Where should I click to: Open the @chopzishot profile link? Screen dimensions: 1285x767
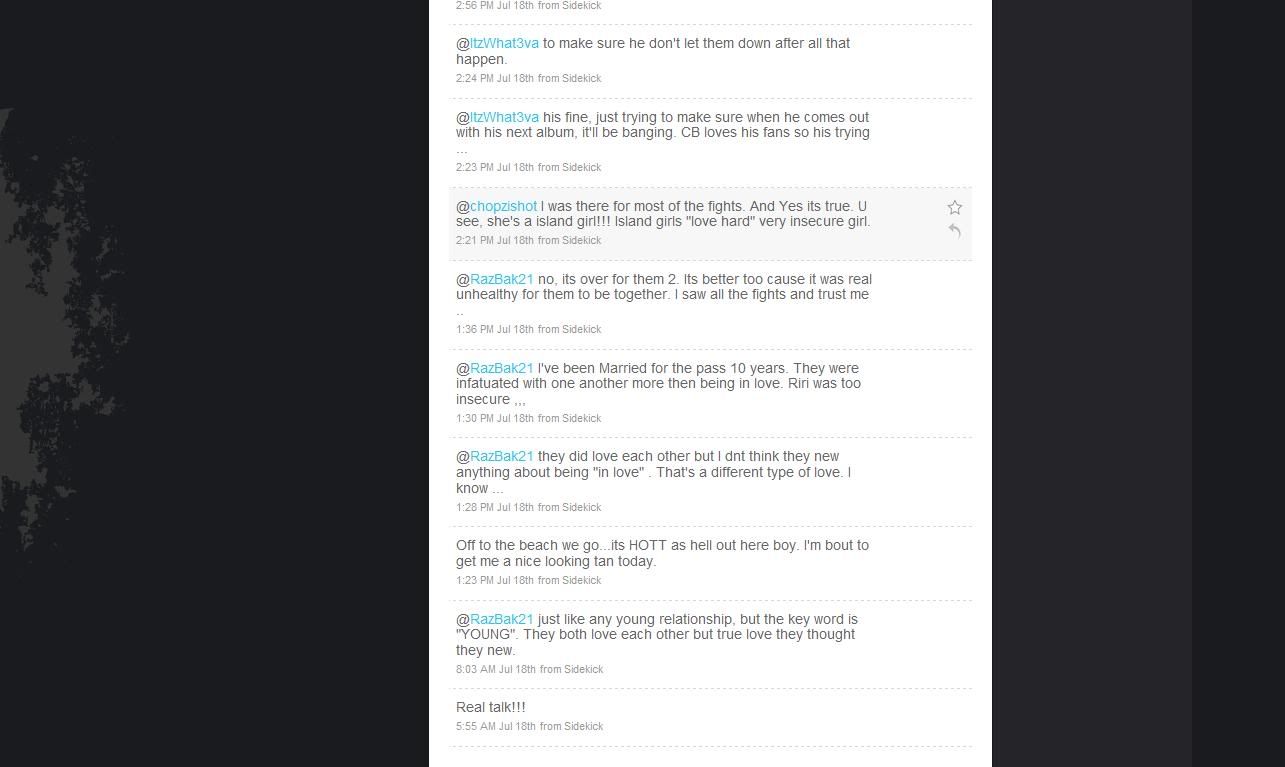coord(503,206)
